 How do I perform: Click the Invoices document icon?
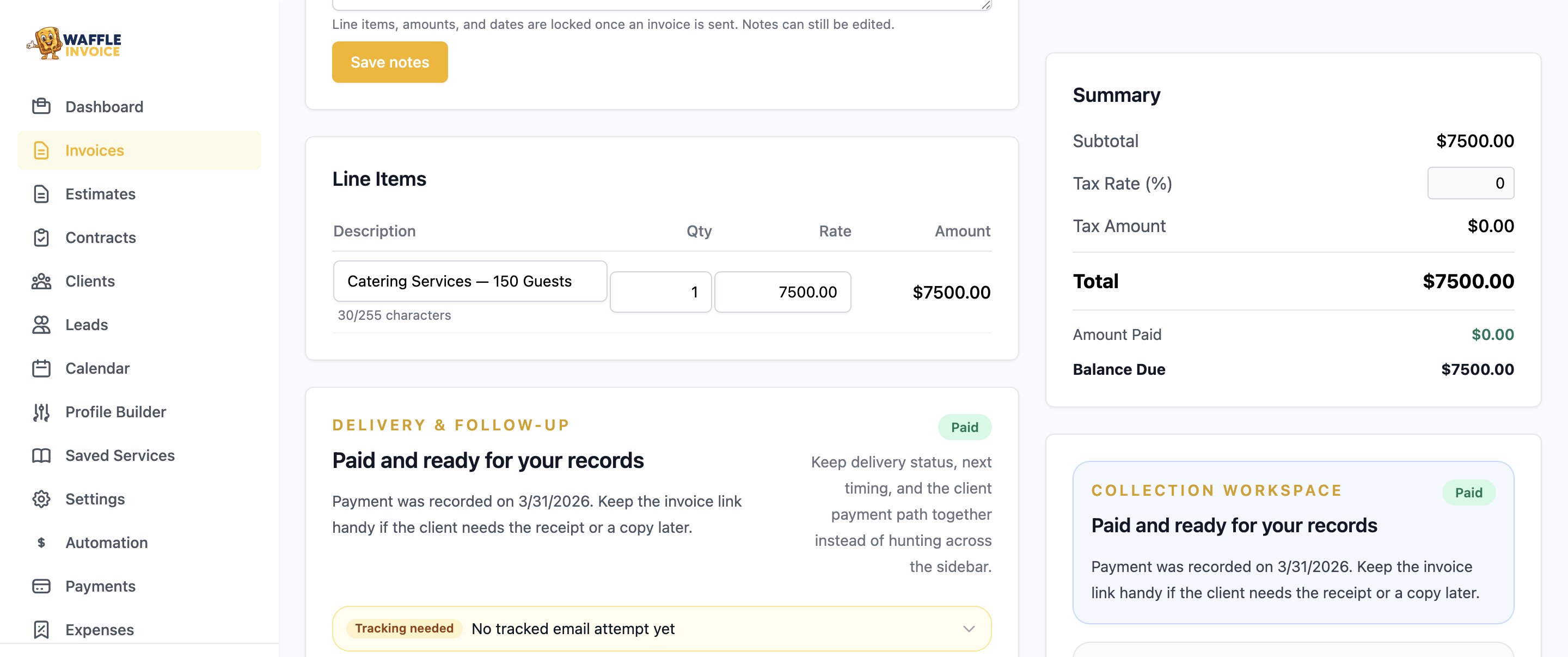coord(41,150)
